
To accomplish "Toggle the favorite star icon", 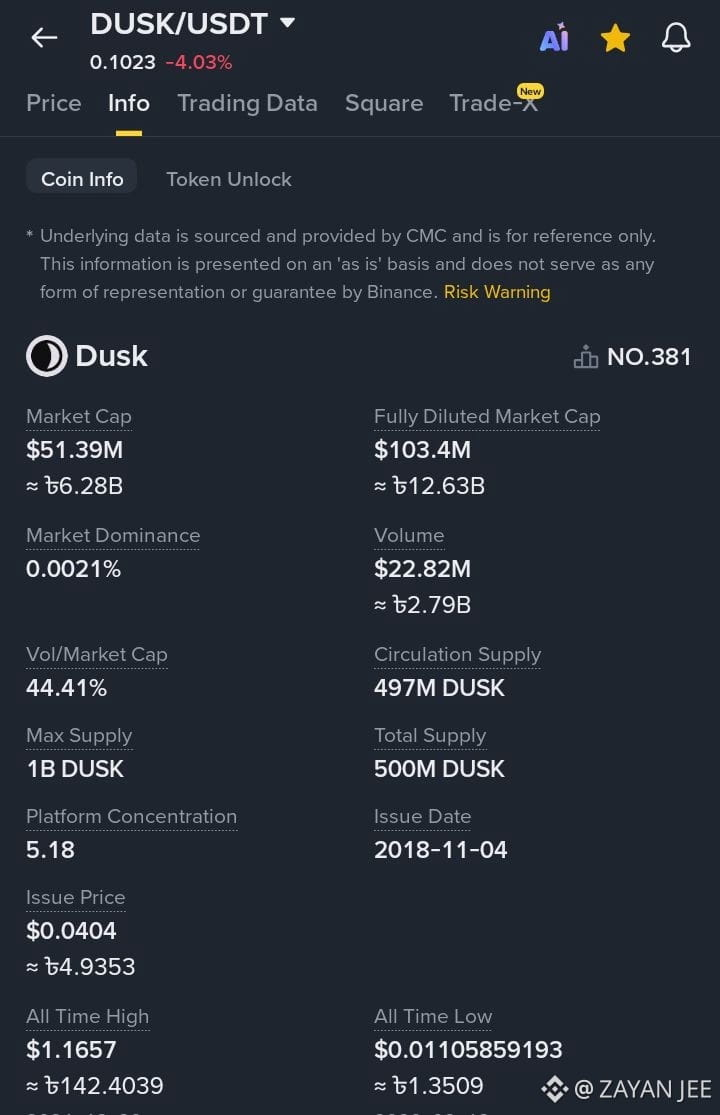I will click(615, 38).
